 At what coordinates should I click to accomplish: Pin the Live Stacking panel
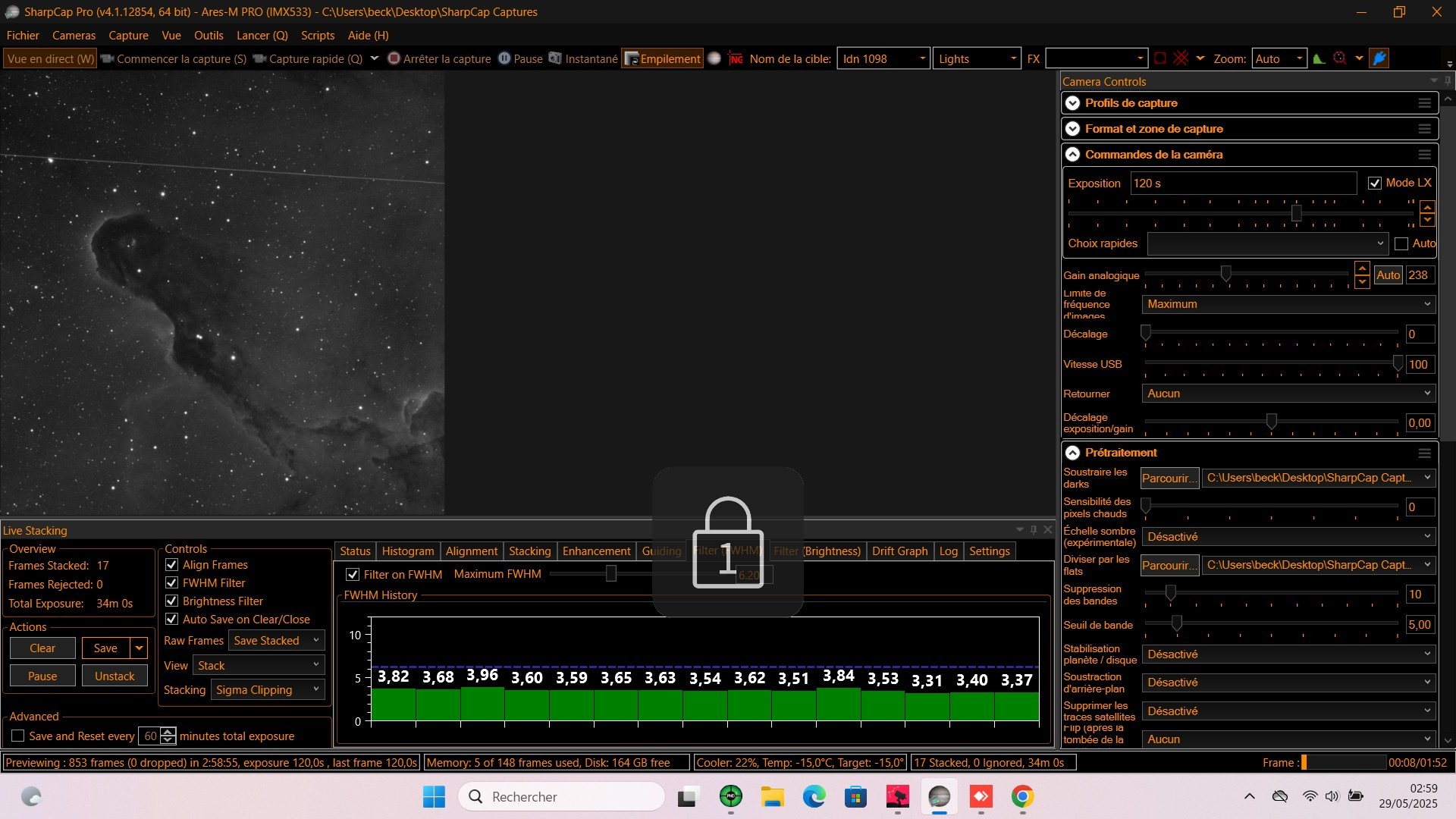1033,529
